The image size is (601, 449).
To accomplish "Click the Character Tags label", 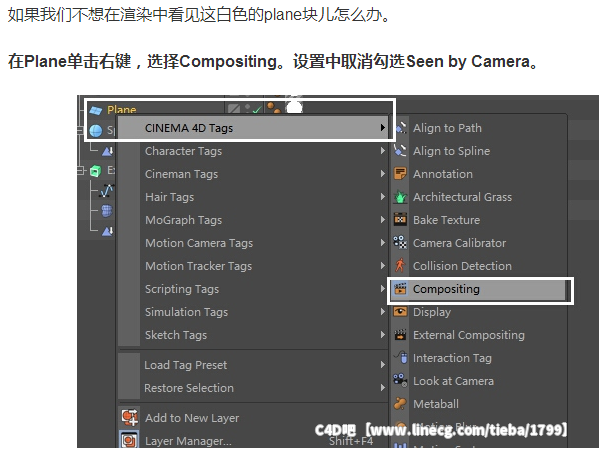I will (x=183, y=151).
